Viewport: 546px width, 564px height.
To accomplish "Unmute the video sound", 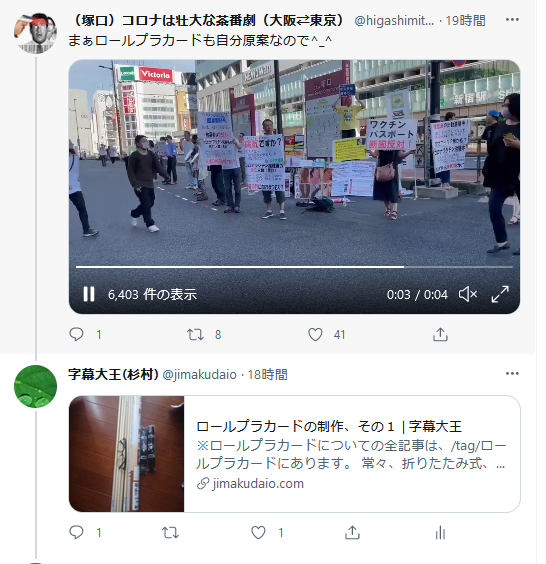I will [468, 294].
